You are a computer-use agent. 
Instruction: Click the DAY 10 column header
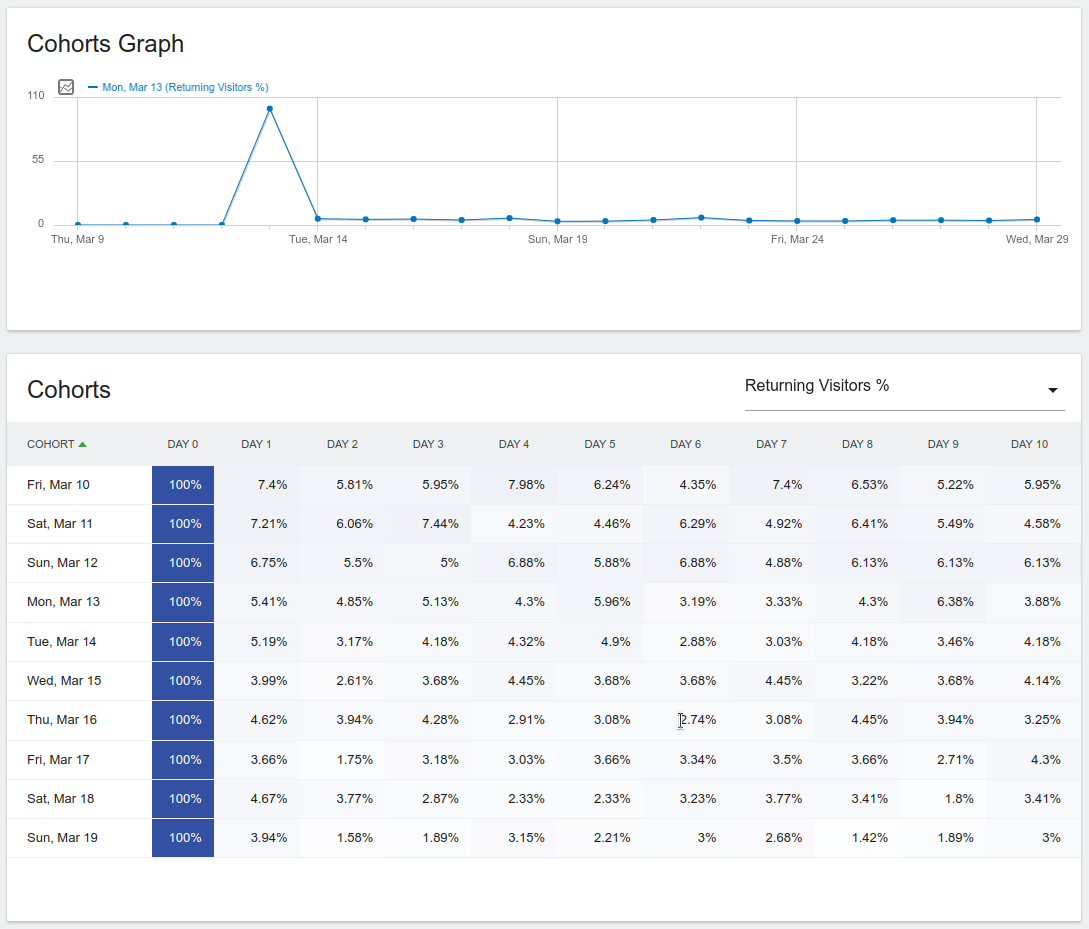[x=1029, y=444]
